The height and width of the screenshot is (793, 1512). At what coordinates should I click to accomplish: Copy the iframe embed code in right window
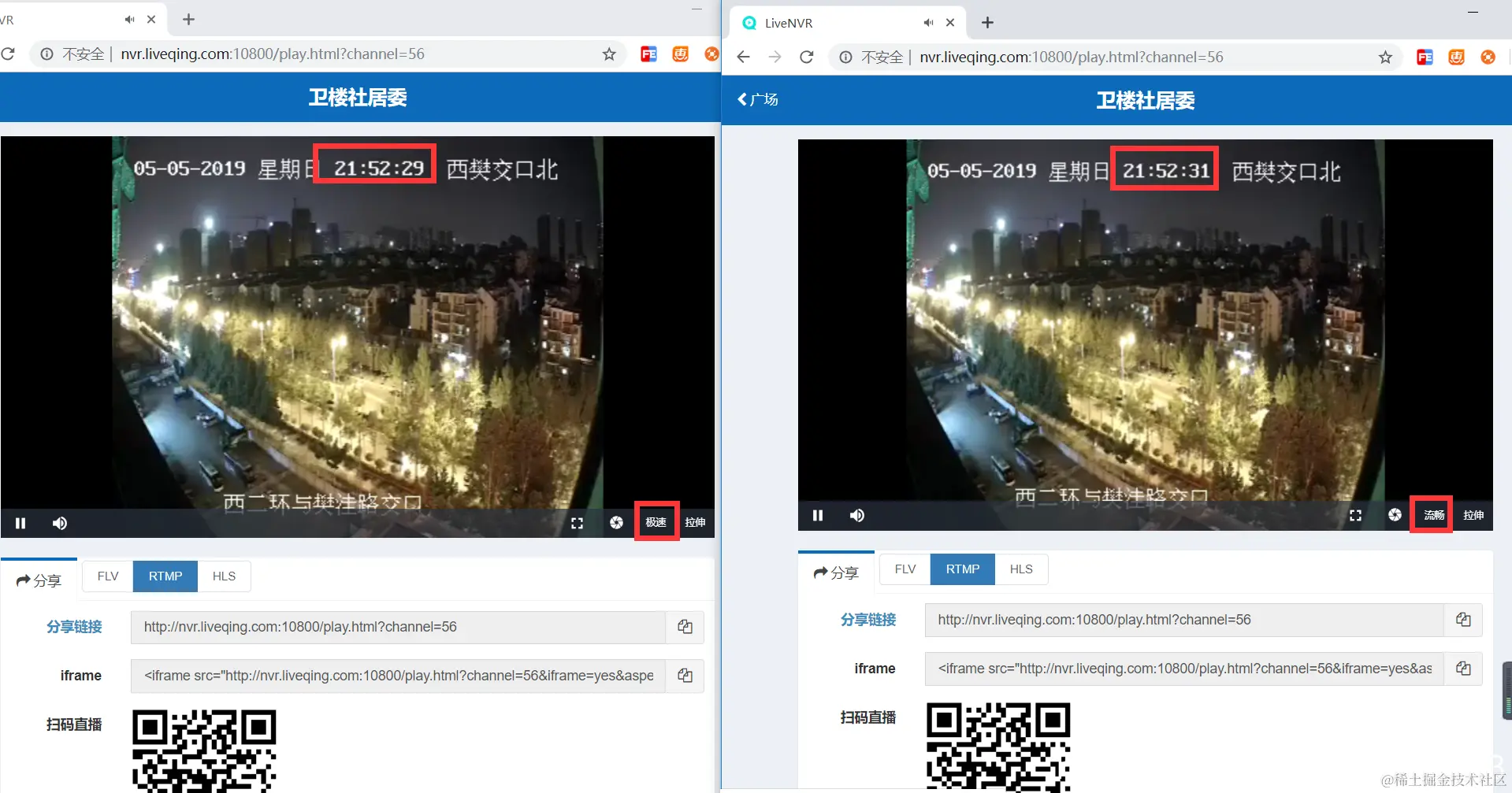coord(1463,668)
